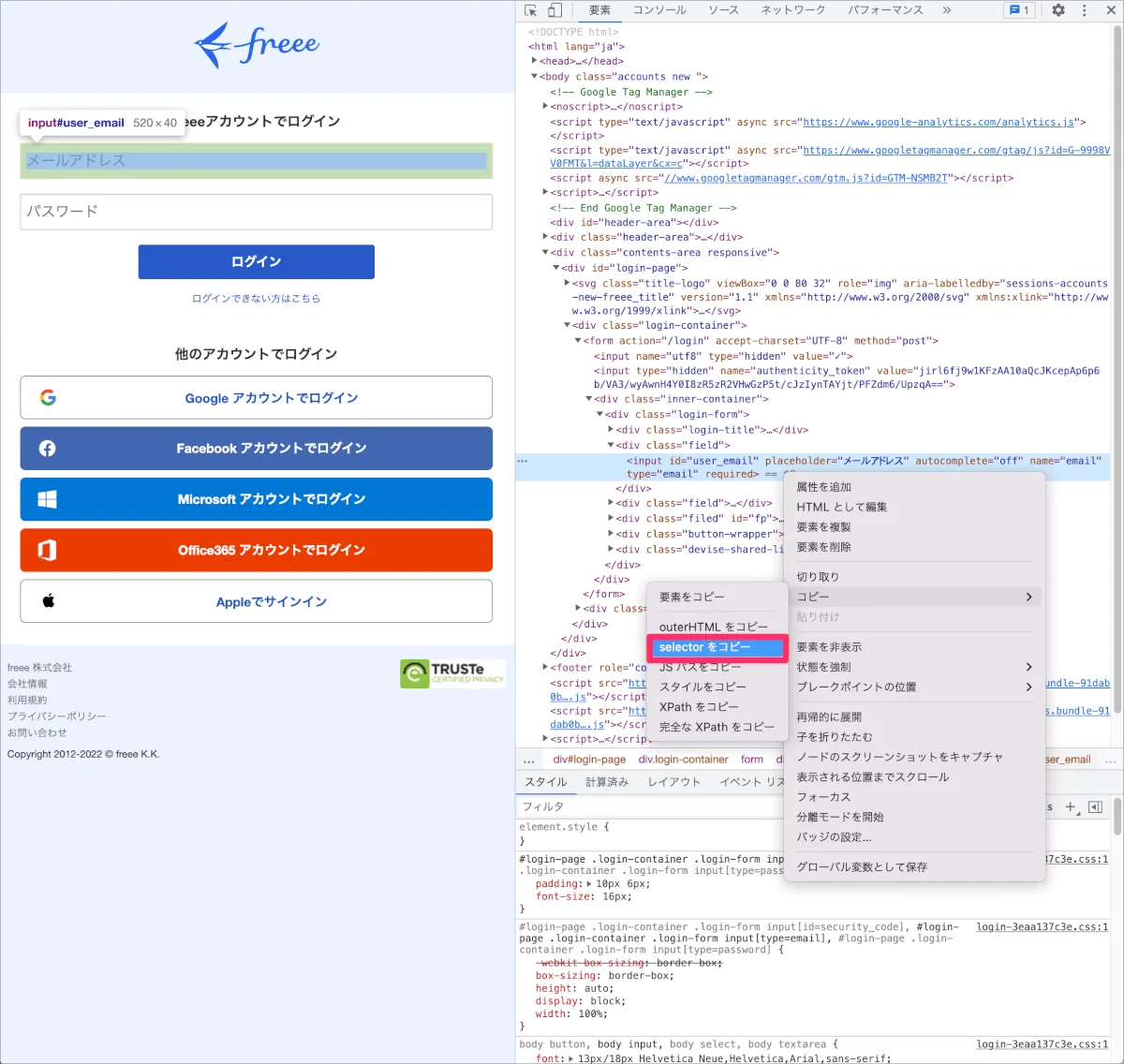Click the new style rule plus icon
This screenshot has width=1124, height=1064.
coord(1072,806)
